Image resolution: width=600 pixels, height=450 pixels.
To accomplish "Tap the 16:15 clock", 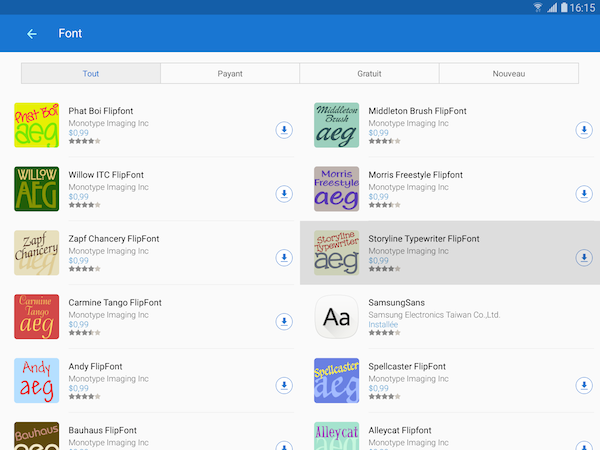I will [582, 8].
